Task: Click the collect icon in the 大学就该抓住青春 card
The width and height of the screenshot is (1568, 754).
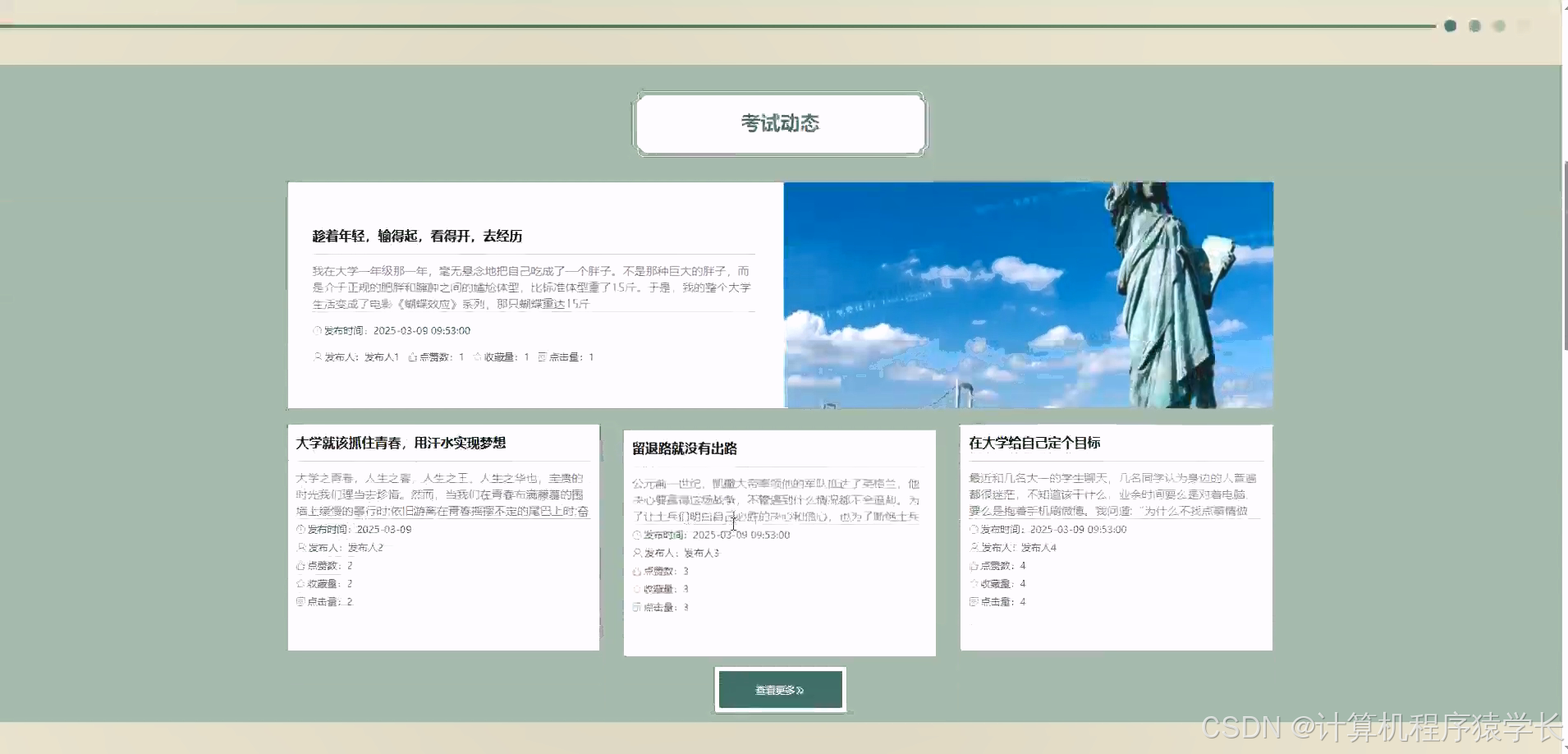Action: [300, 583]
